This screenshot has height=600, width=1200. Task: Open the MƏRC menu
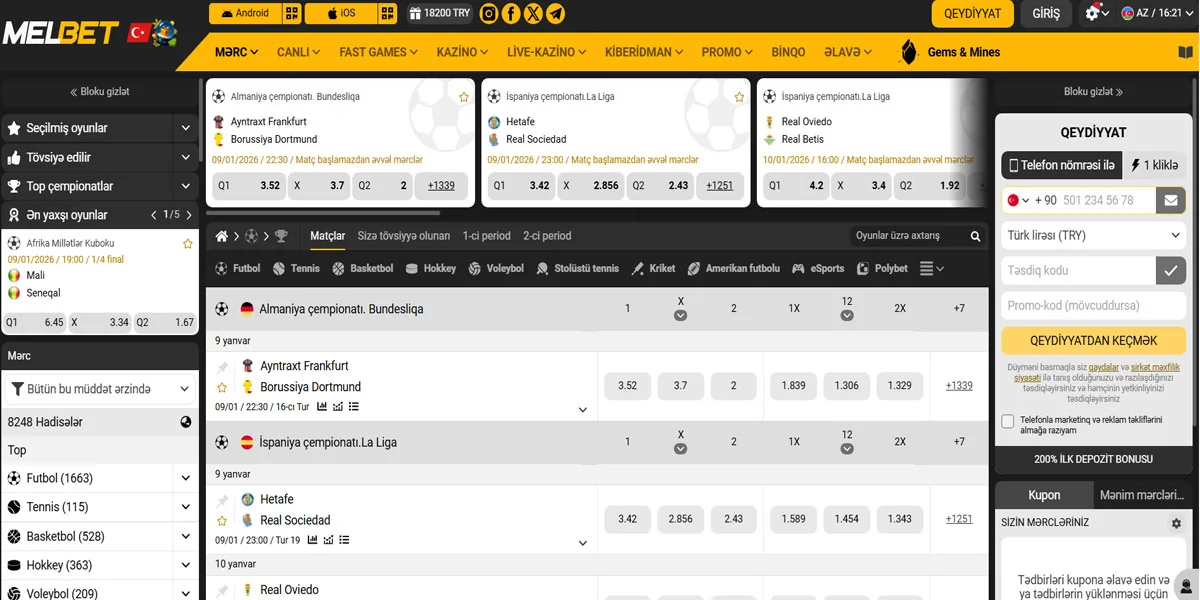coord(236,52)
